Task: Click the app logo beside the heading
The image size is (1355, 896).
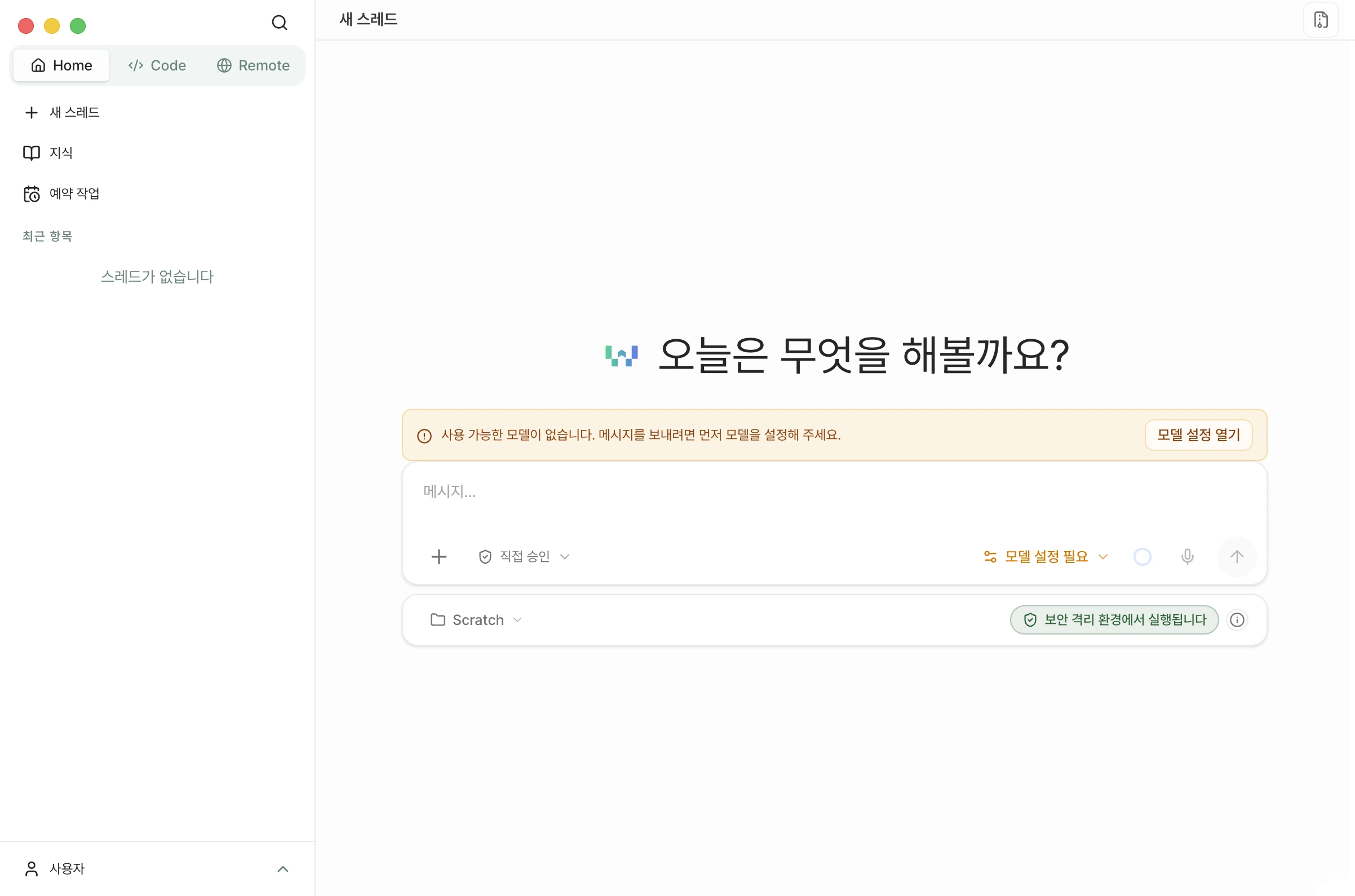Action: [621, 356]
